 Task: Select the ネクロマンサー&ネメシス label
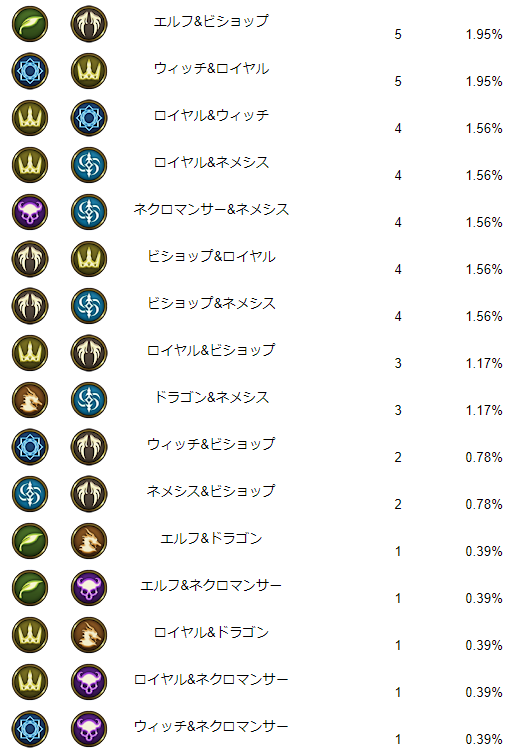tap(211, 209)
